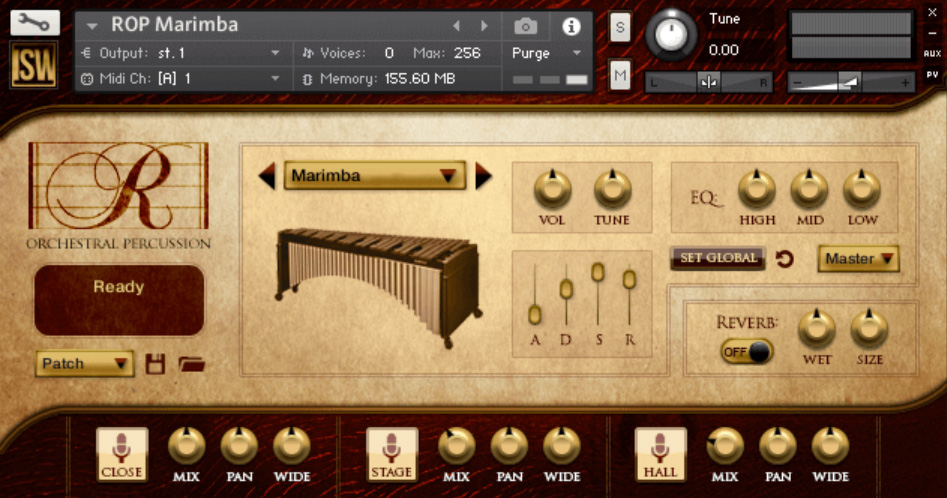Open the wrench instrument edit mode
Screen dimensions: 947x498
tap(34, 23)
